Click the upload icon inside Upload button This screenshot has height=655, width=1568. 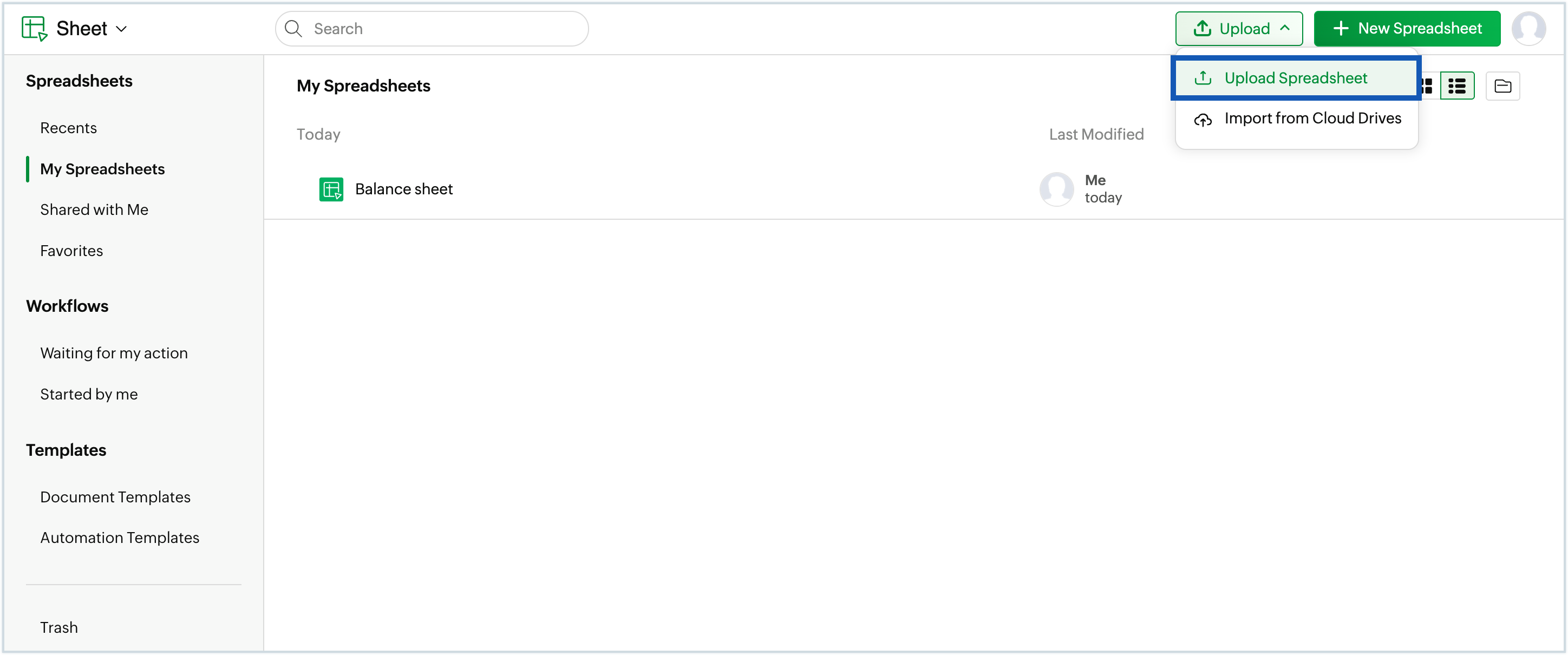tap(1202, 28)
